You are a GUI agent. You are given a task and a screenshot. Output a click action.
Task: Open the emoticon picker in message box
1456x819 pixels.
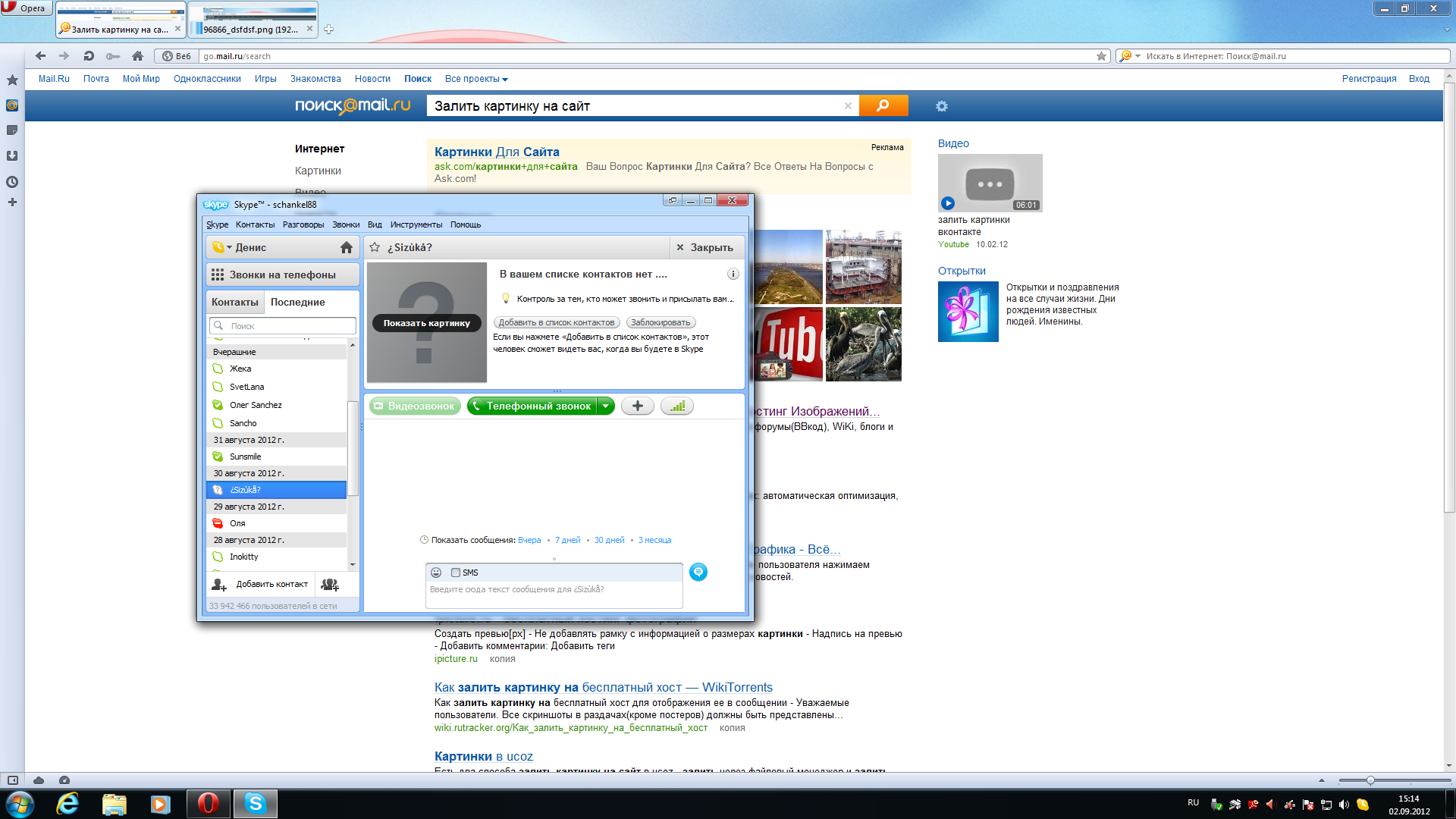click(436, 573)
